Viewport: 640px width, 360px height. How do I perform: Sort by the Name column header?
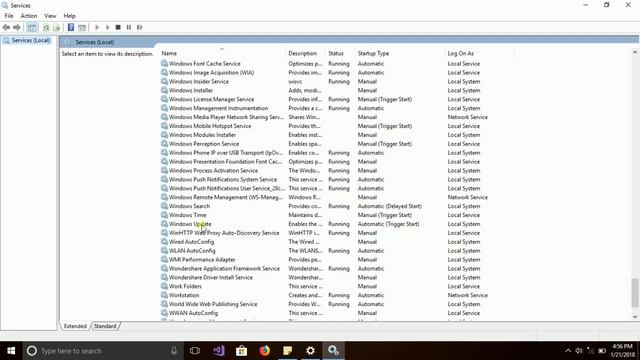click(x=222, y=53)
